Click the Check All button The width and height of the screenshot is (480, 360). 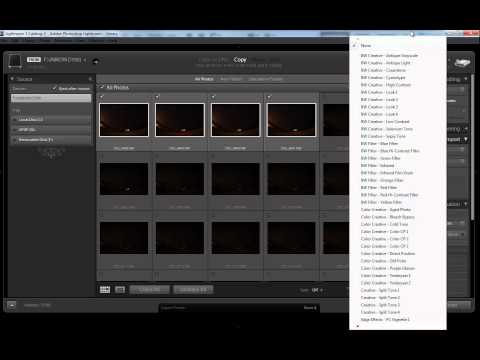click(x=149, y=290)
